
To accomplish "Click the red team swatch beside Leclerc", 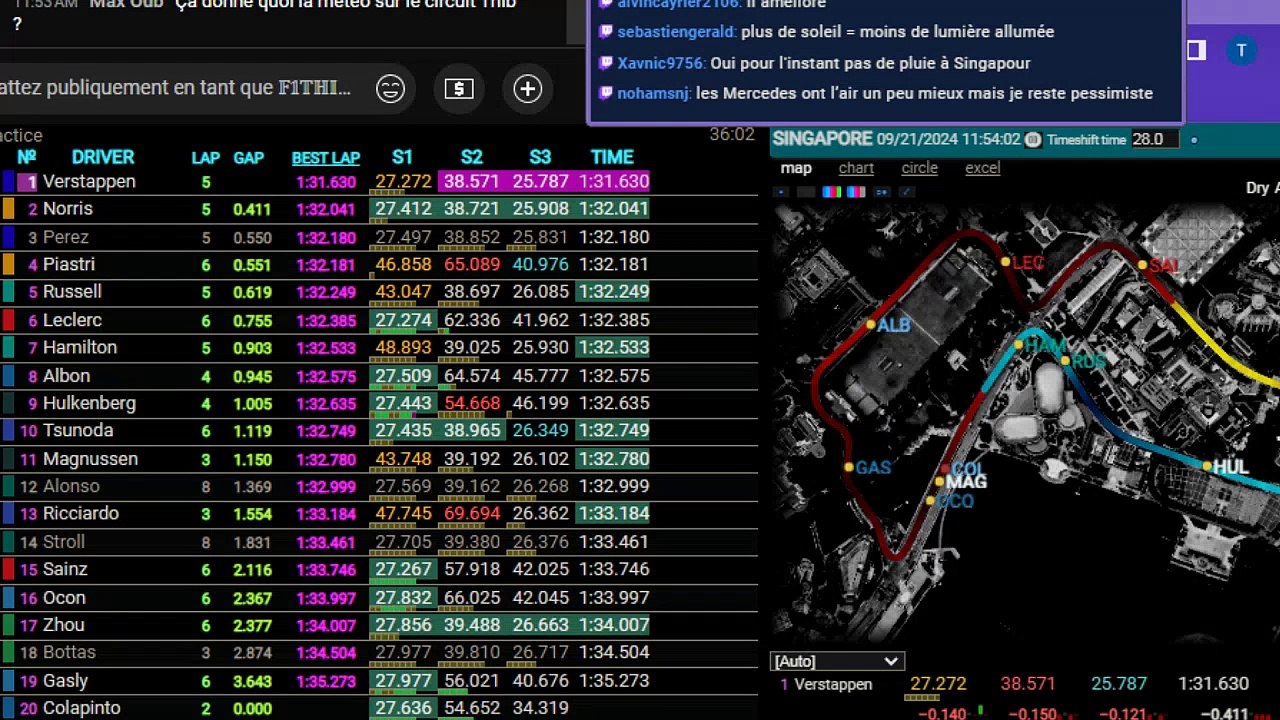I will [x=8, y=320].
